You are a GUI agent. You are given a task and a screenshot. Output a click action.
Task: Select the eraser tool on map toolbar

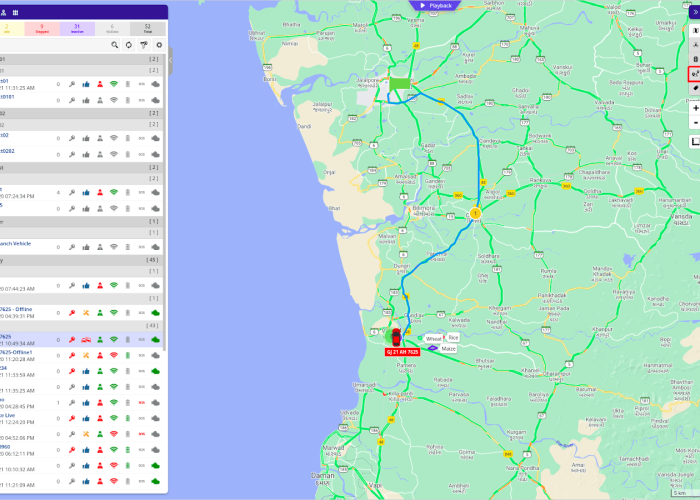click(695, 89)
